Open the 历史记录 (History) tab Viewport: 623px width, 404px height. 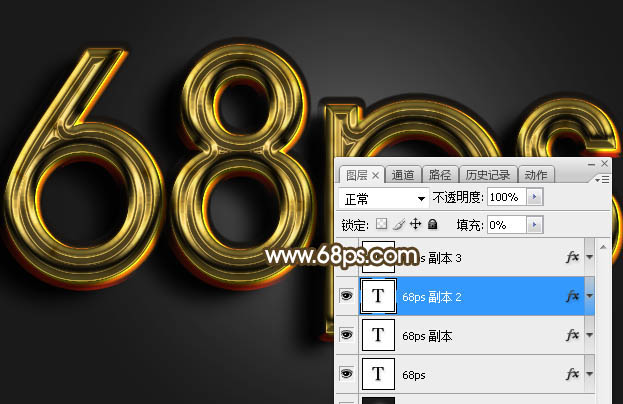click(488, 175)
